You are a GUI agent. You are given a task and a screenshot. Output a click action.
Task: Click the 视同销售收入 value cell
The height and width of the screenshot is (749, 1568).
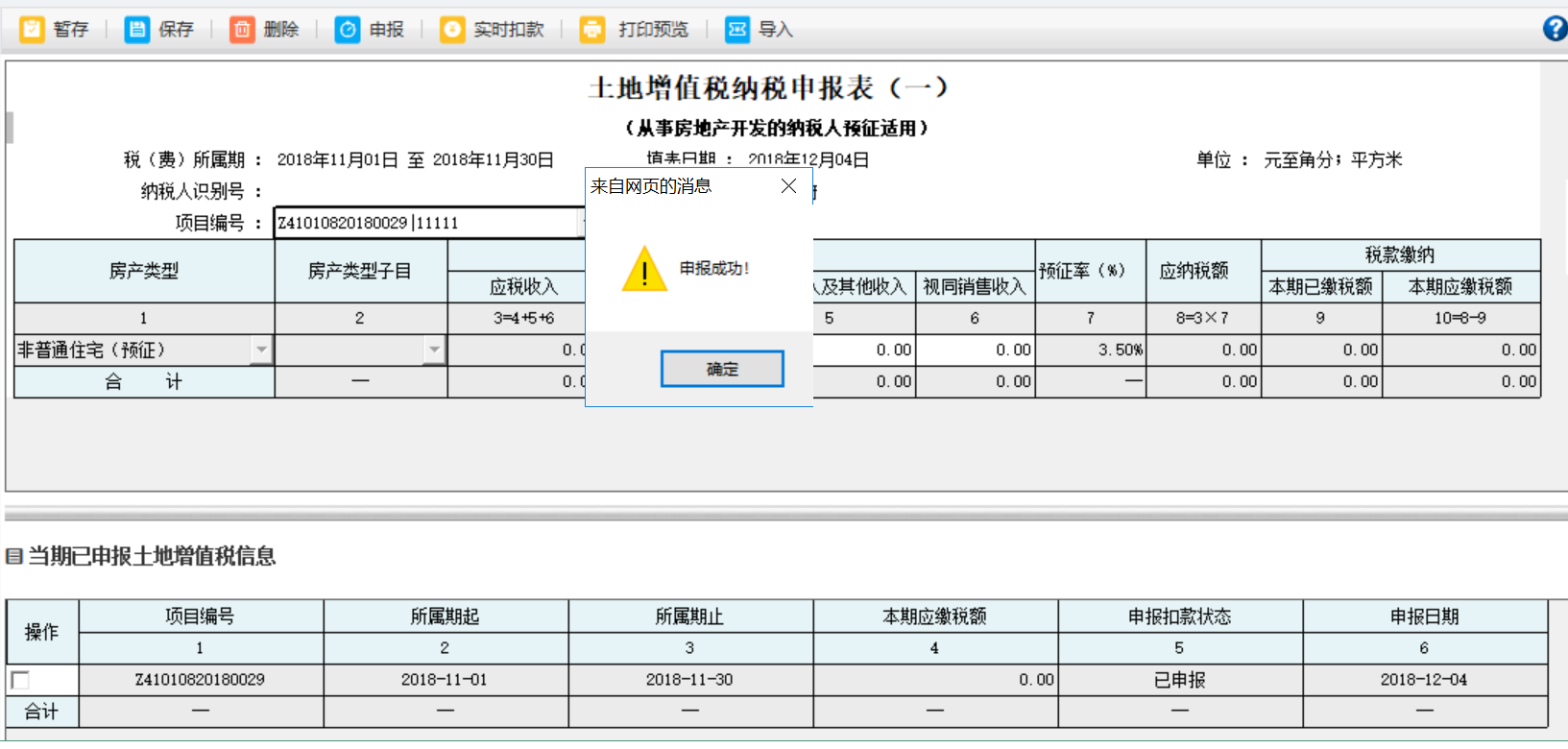[975, 350]
